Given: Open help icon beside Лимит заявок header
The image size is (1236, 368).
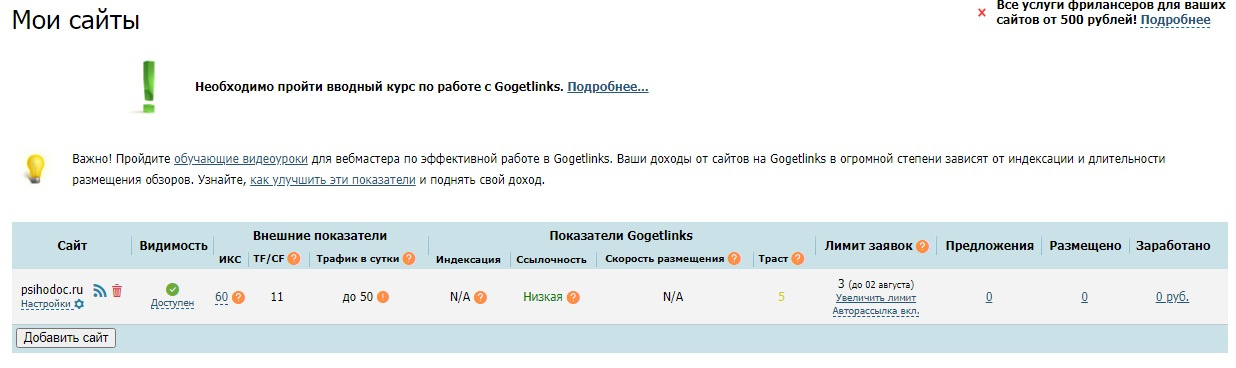Looking at the screenshot, I should point(922,246).
